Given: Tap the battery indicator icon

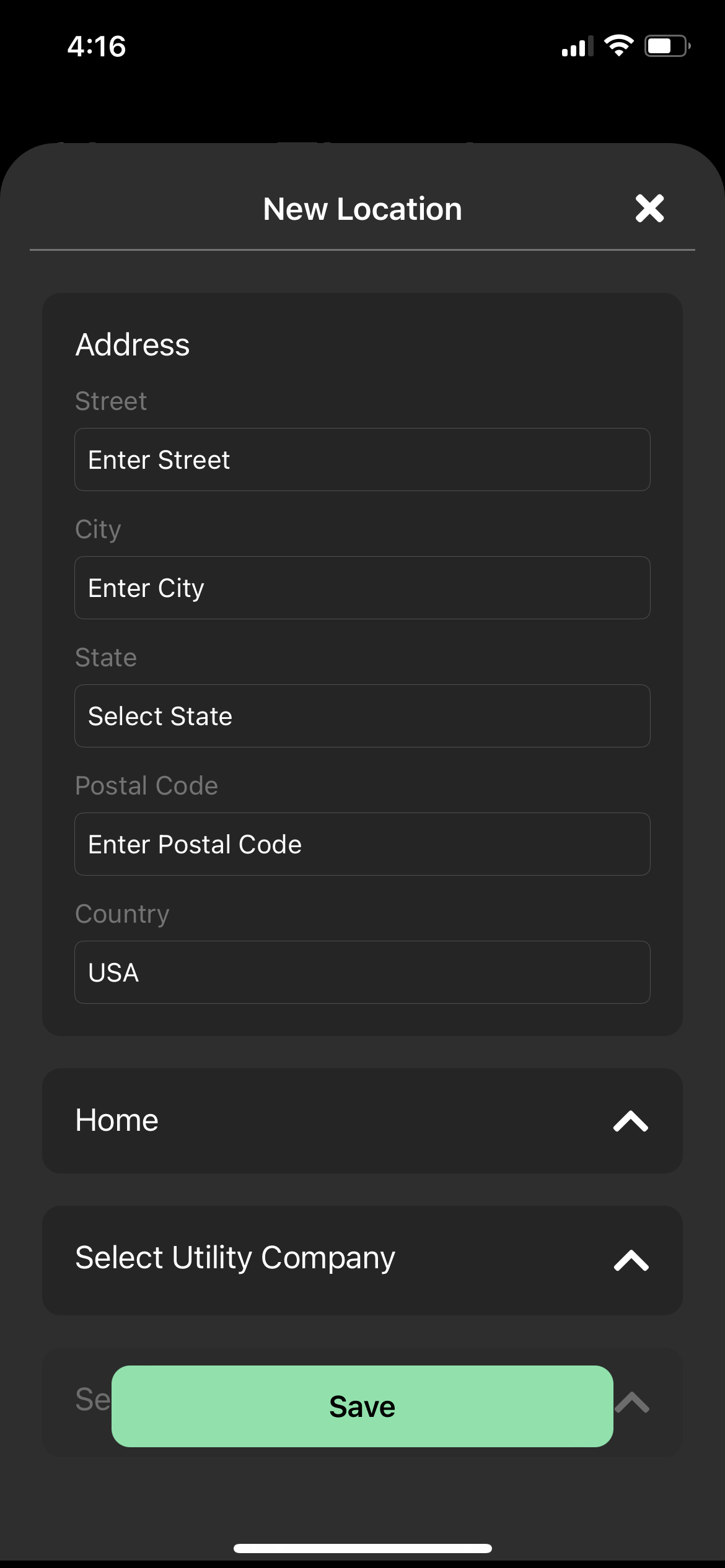Looking at the screenshot, I should pyautogui.click(x=667, y=46).
